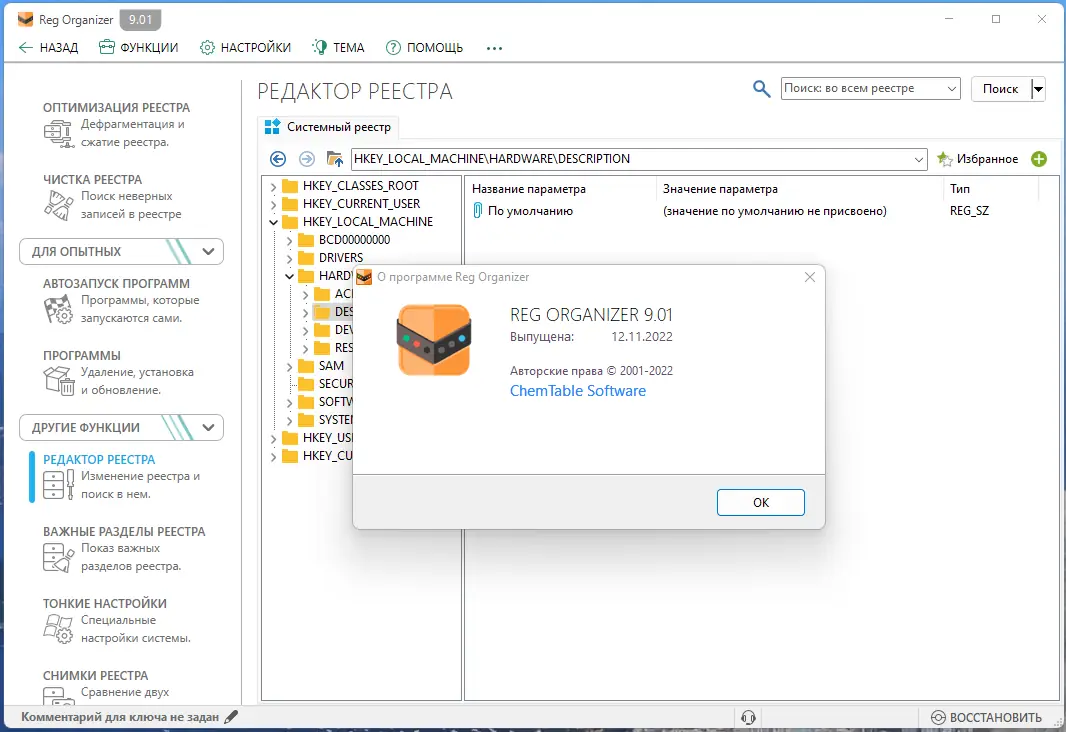Click НАЗАД in top menu
This screenshot has width=1066, height=732.
point(48,48)
